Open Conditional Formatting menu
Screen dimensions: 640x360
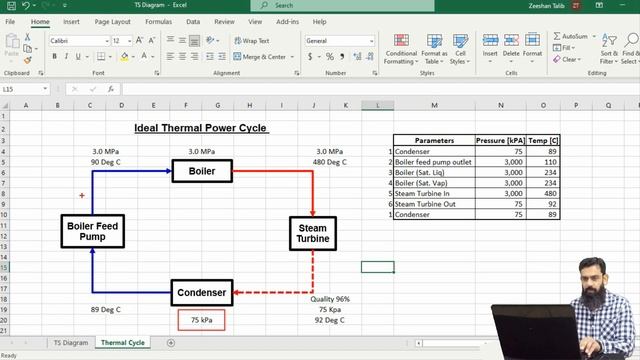pos(401,49)
